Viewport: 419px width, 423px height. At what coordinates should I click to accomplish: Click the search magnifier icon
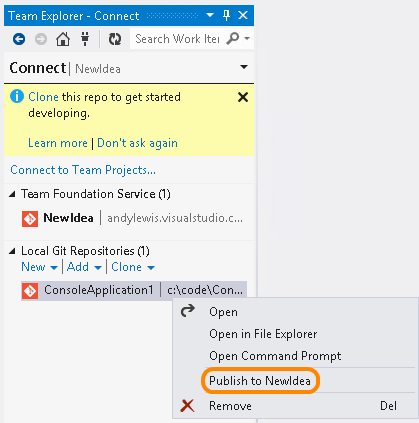233,38
